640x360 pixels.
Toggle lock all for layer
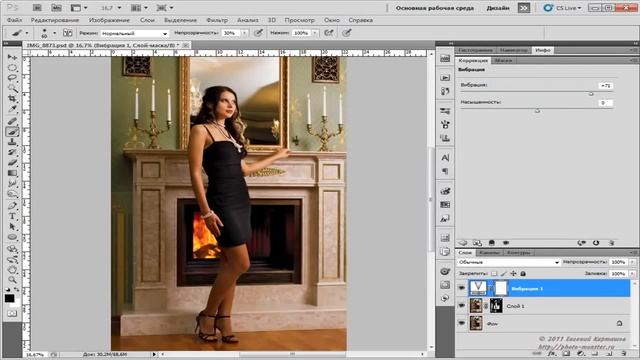523,273
